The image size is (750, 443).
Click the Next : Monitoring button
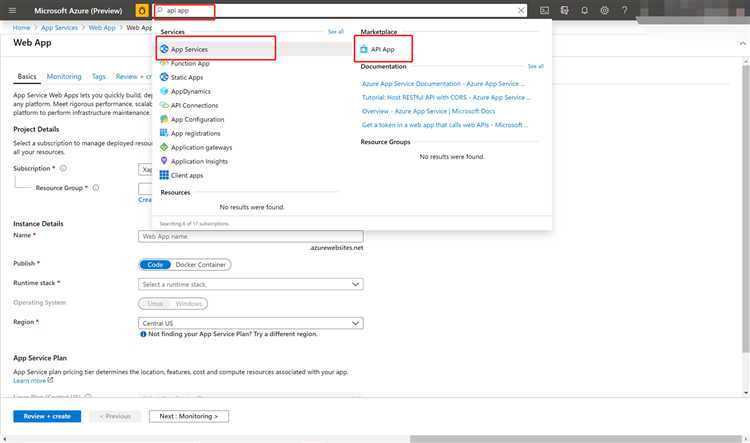coord(189,416)
